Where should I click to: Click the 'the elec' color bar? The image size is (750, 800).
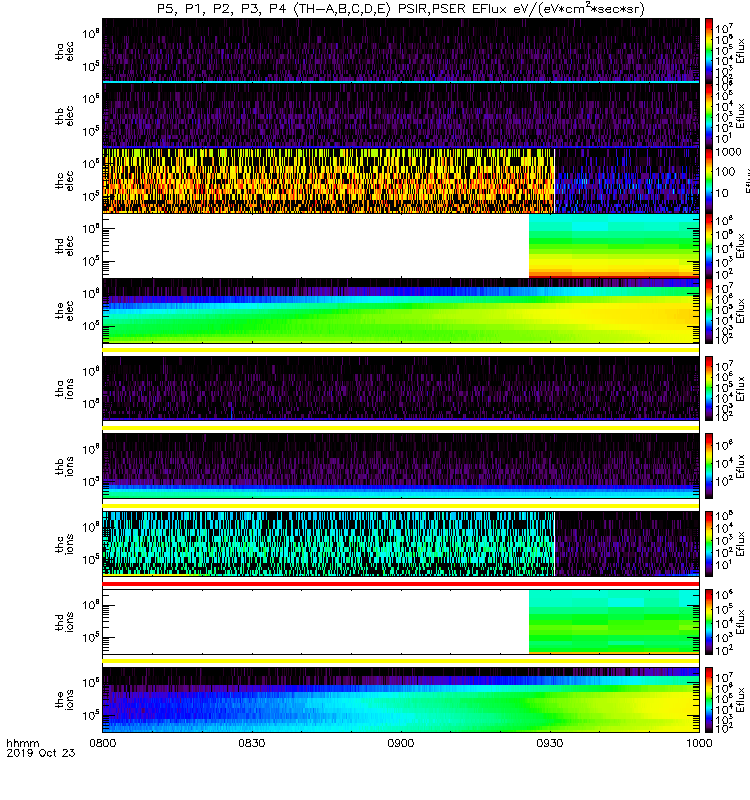709,311
